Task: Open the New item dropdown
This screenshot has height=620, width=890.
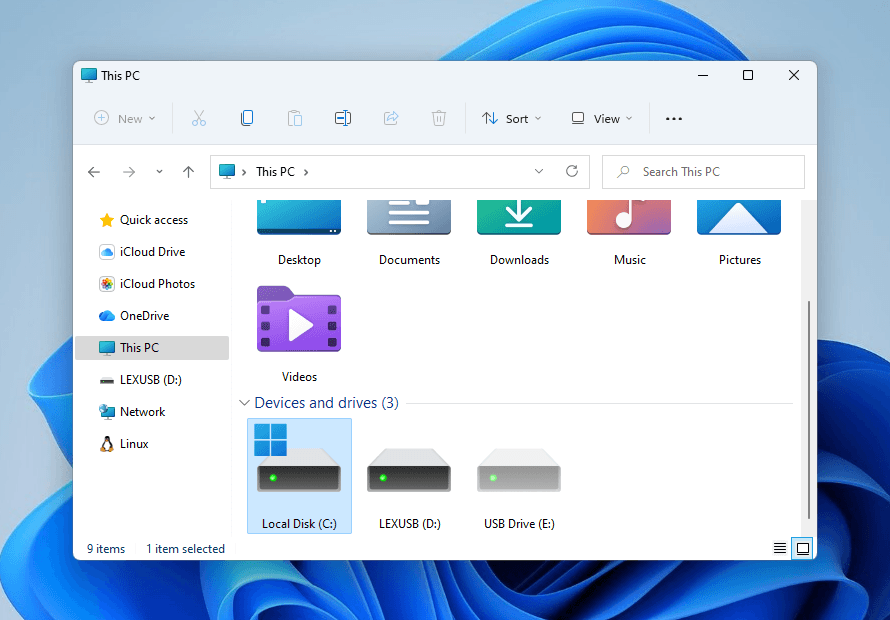Action: (125, 118)
